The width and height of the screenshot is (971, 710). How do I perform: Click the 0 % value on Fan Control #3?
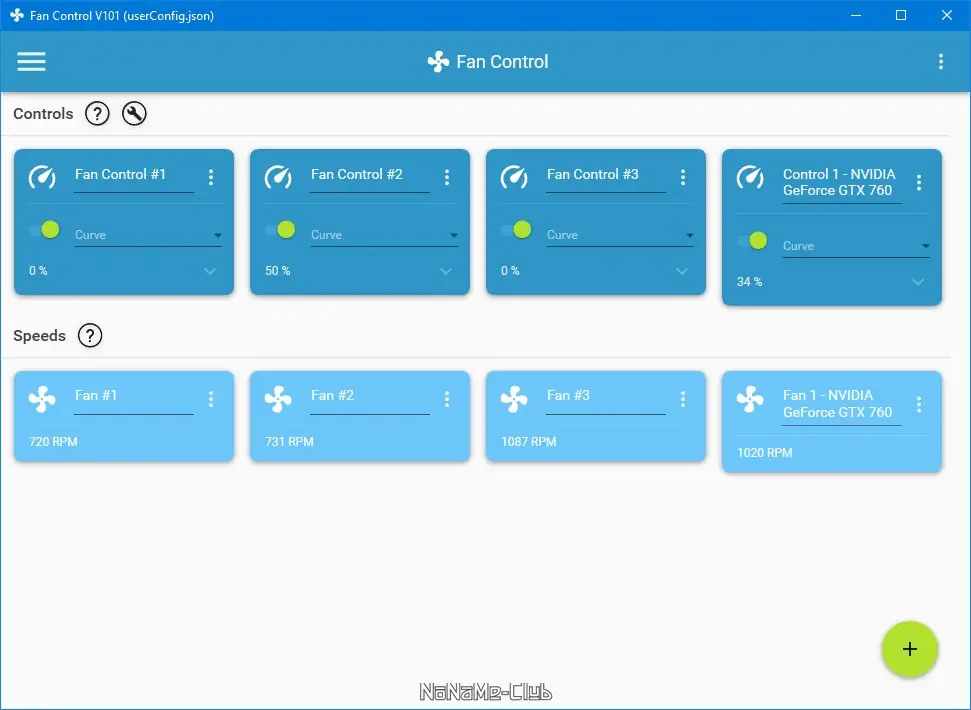tap(510, 271)
